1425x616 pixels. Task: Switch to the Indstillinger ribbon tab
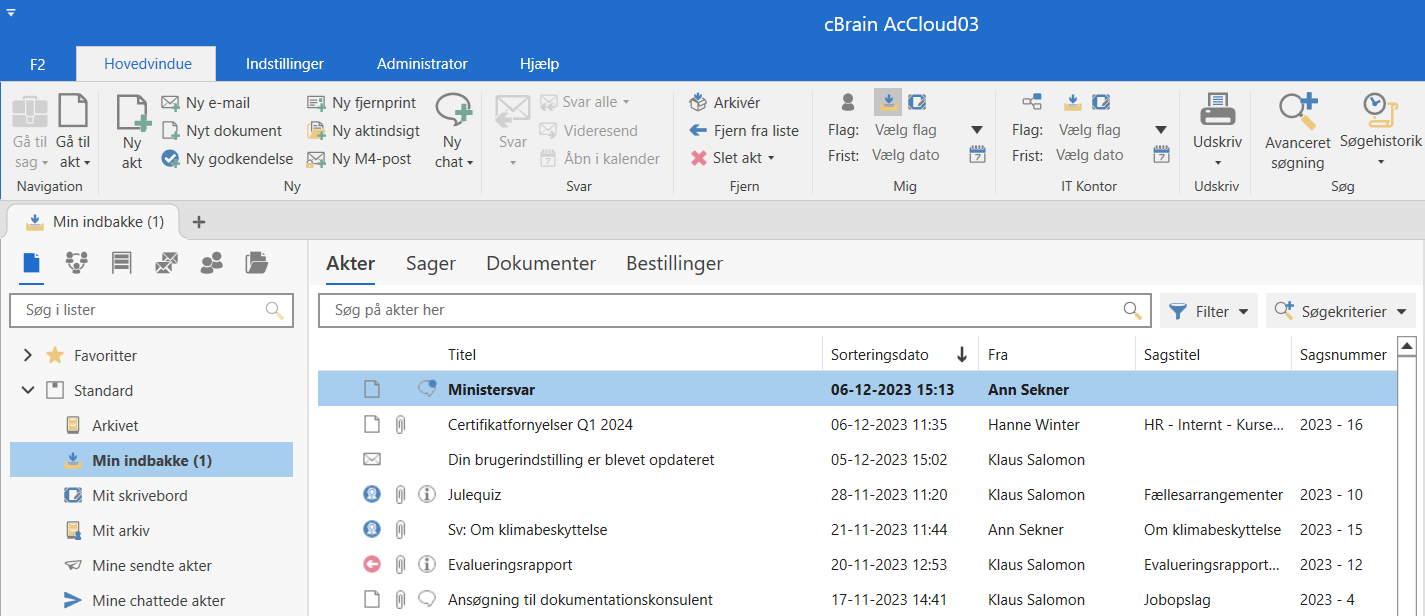(x=285, y=64)
